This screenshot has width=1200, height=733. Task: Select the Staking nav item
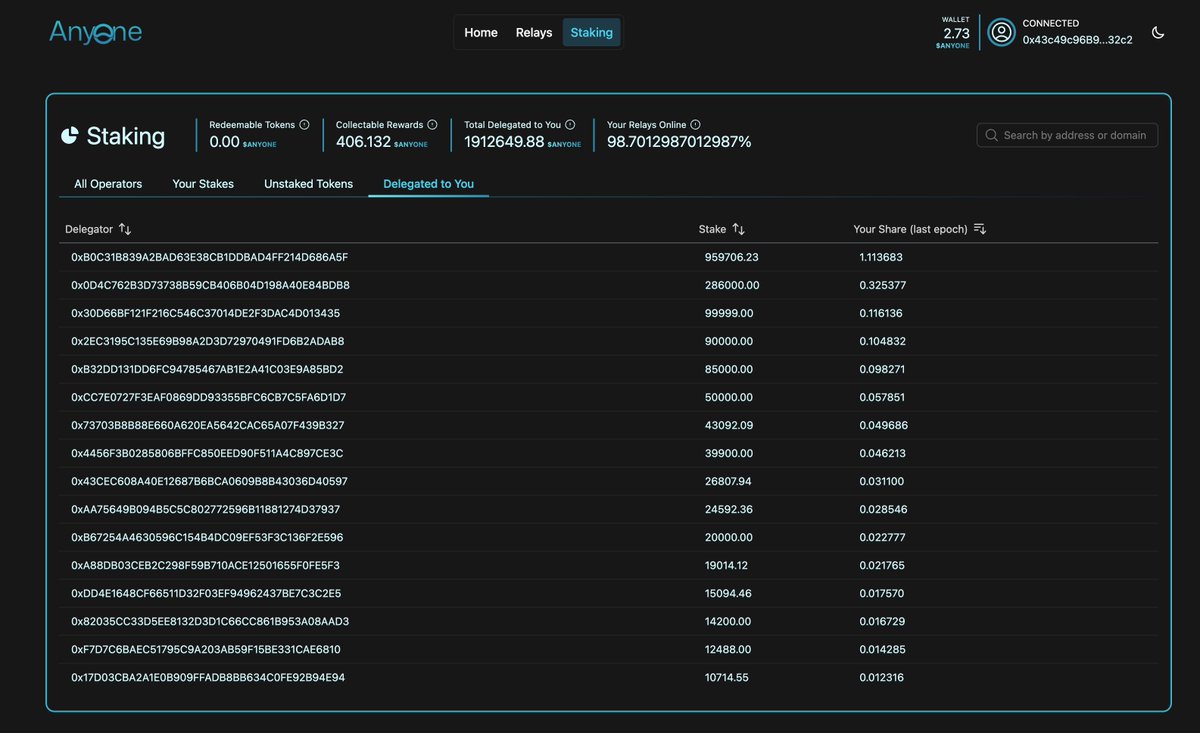(x=592, y=32)
